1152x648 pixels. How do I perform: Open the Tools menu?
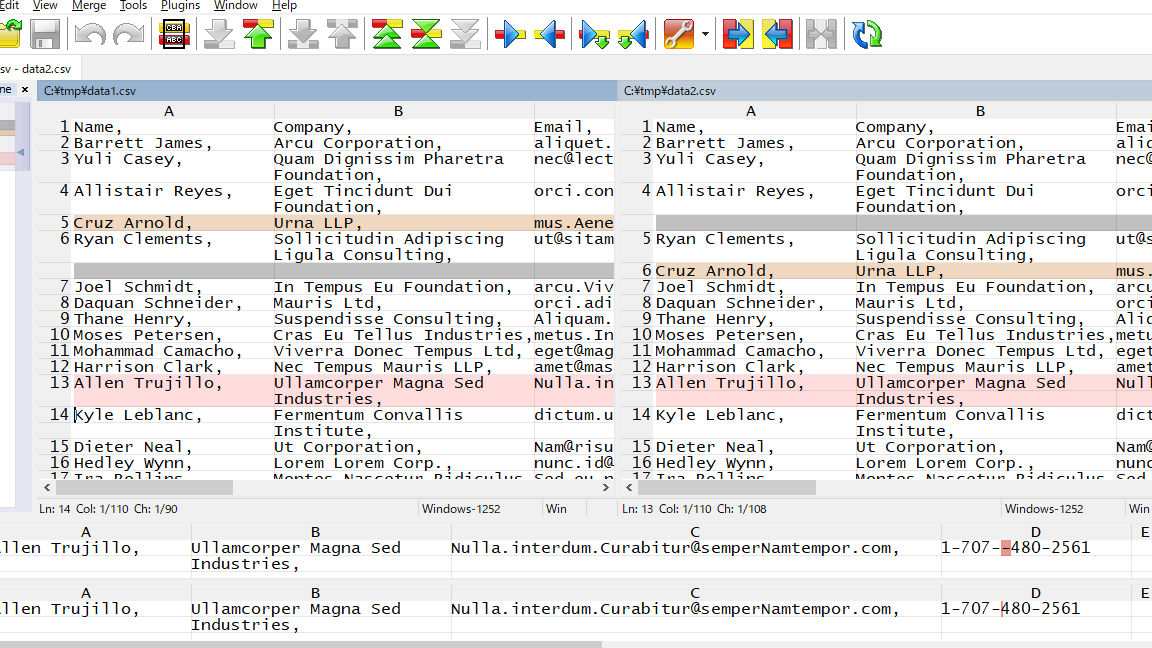133,6
